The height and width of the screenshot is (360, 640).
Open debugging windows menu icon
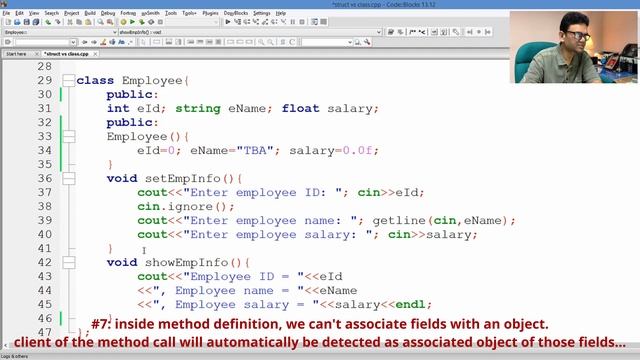(314, 22)
